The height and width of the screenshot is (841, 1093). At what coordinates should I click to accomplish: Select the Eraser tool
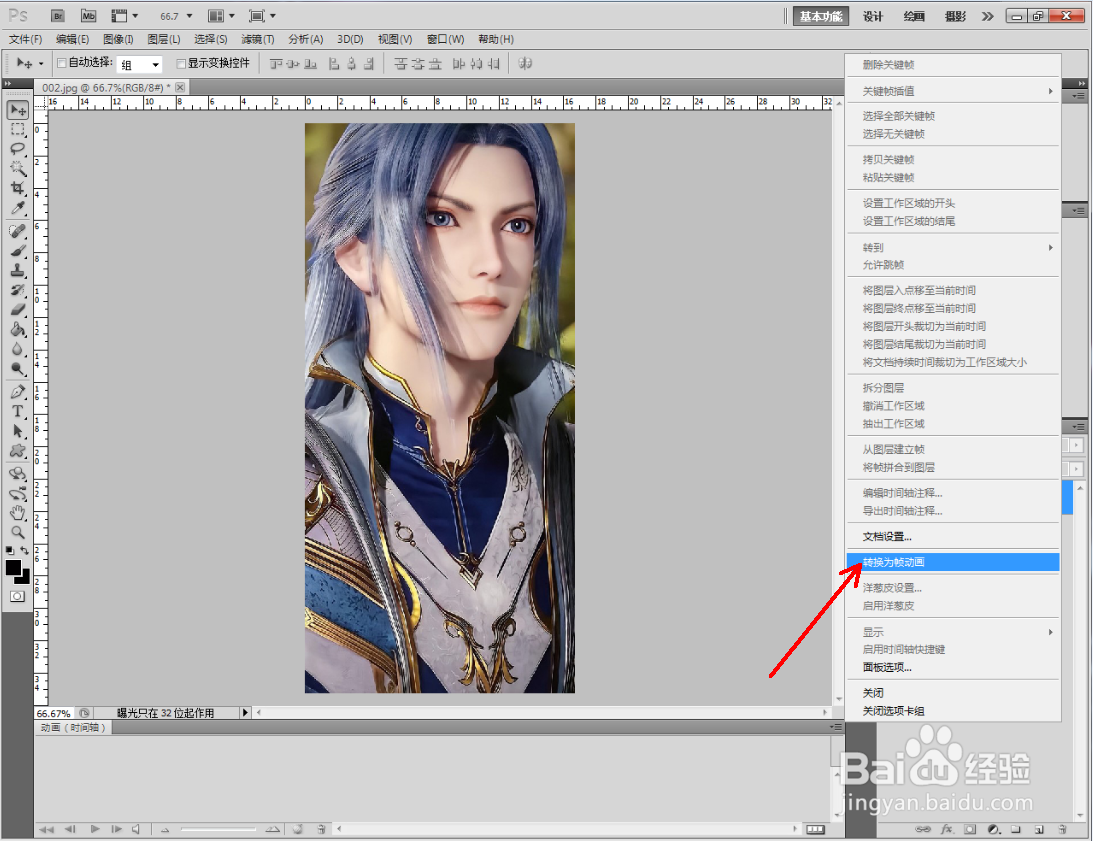[x=17, y=309]
